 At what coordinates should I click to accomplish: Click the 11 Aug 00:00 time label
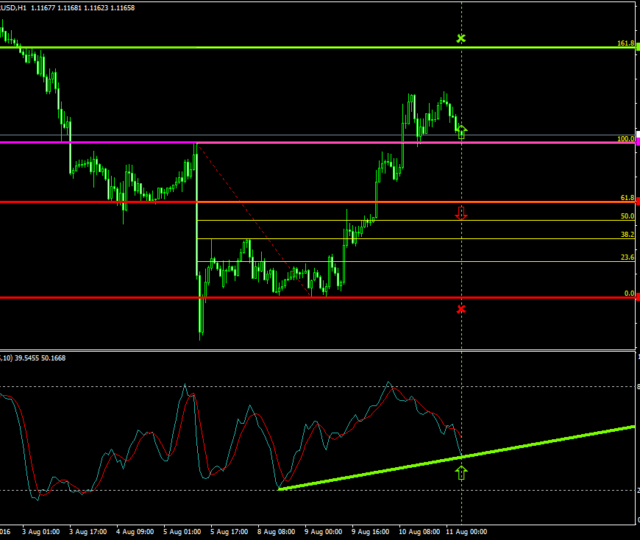point(466,532)
